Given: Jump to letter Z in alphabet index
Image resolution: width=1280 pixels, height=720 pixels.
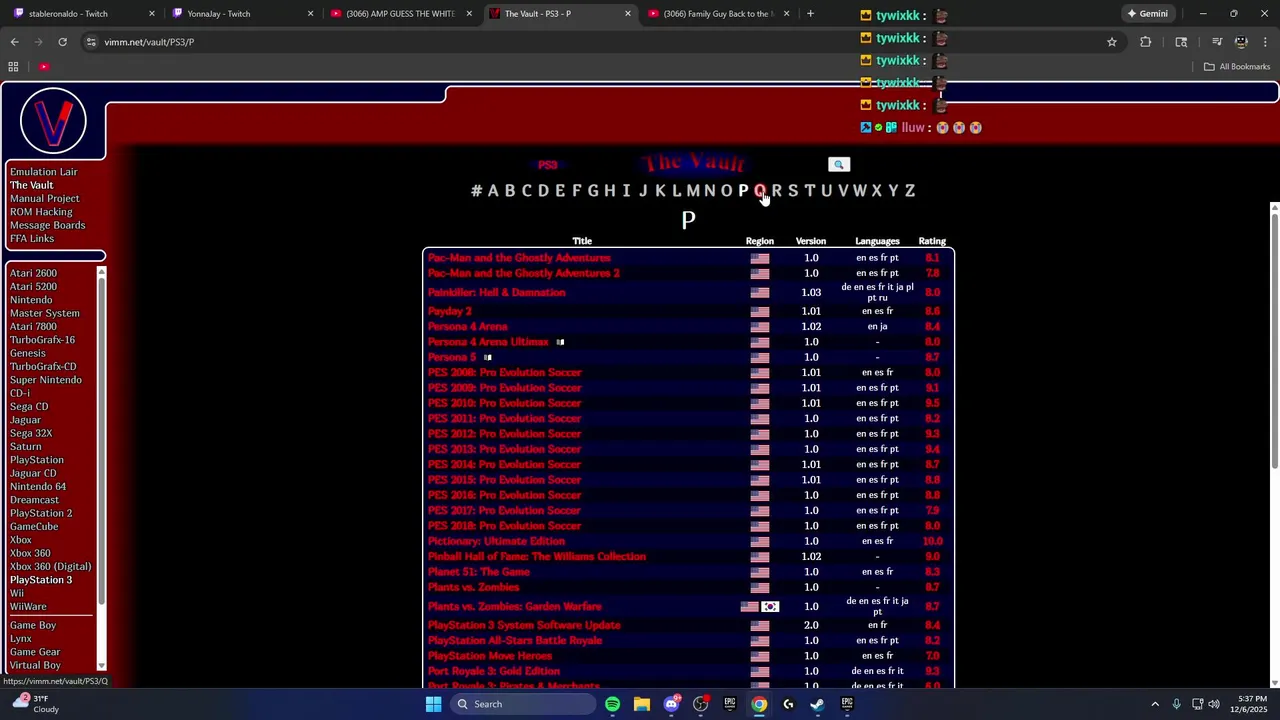Looking at the screenshot, I should pyautogui.click(x=910, y=191).
